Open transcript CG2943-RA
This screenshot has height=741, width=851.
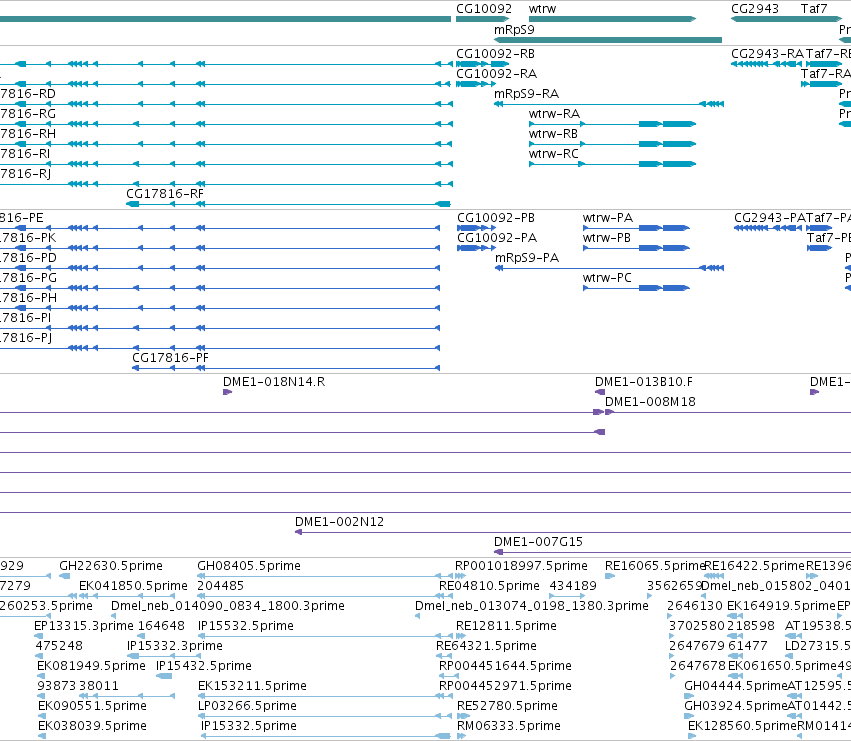767,54
